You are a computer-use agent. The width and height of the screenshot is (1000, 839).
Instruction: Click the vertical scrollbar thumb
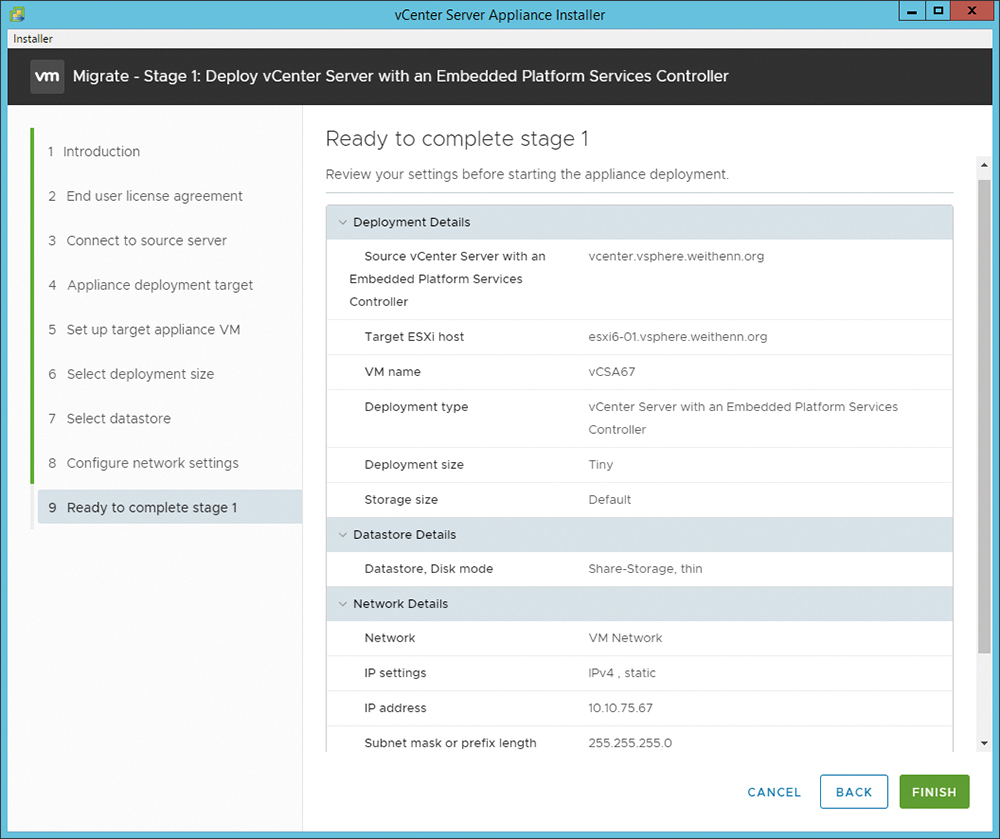tap(984, 416)
